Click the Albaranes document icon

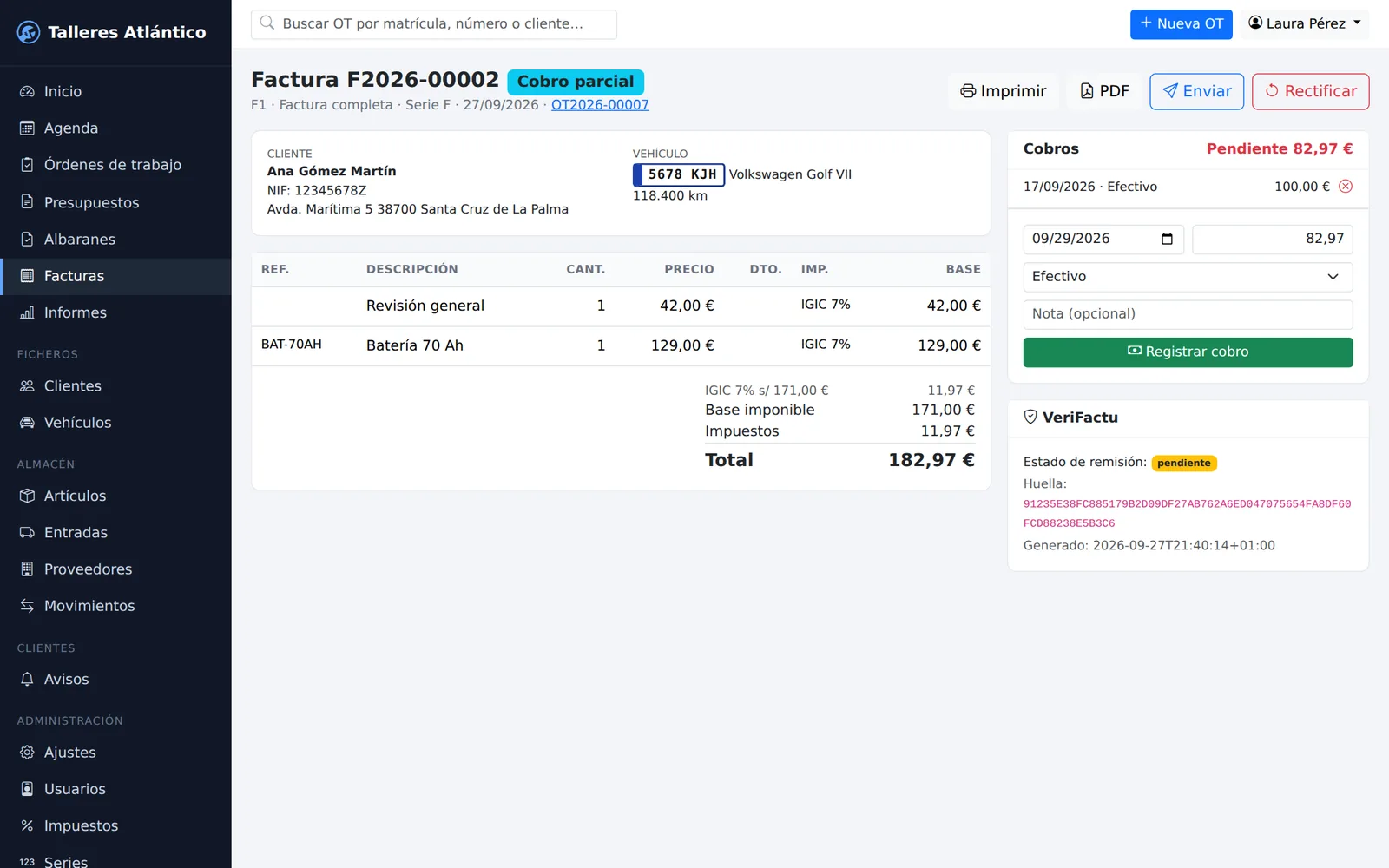click(x=27, y=239)
